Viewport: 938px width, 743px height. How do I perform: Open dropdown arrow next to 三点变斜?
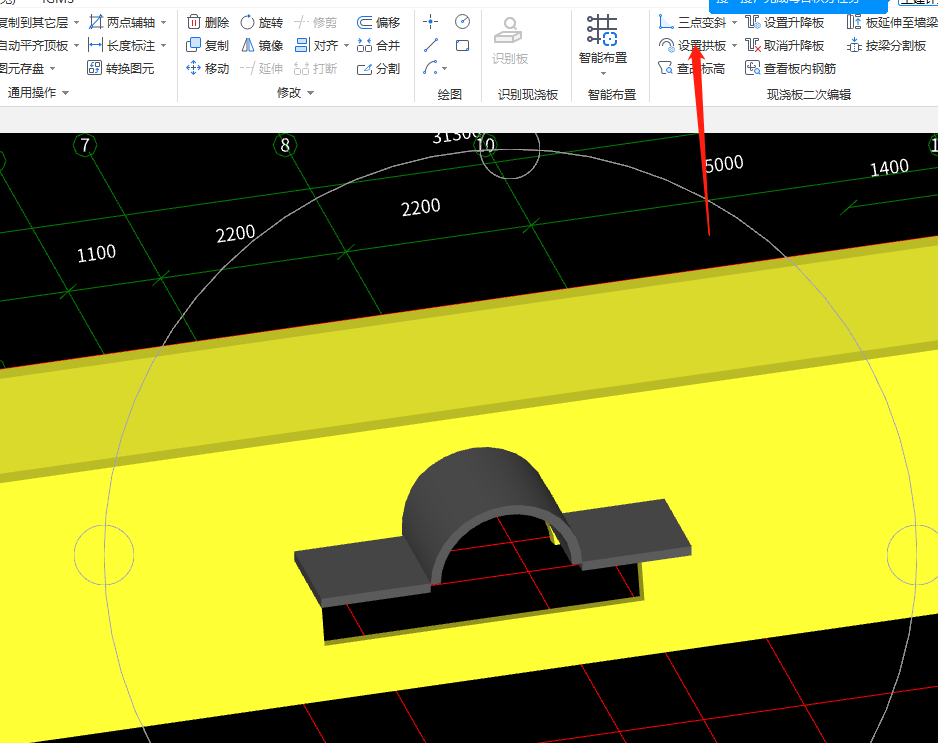[x=735, y=23]
